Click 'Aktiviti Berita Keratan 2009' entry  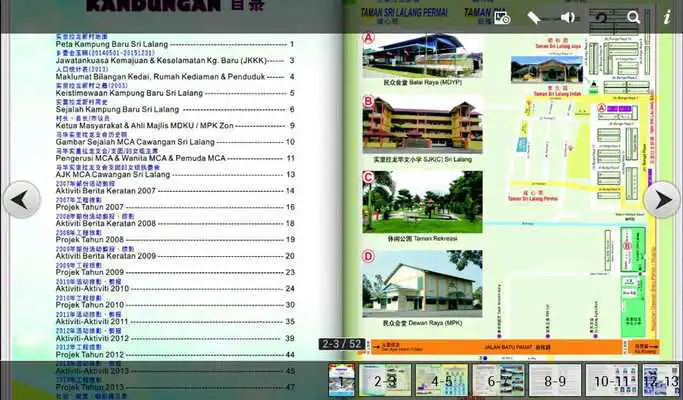tap(106, 256)
